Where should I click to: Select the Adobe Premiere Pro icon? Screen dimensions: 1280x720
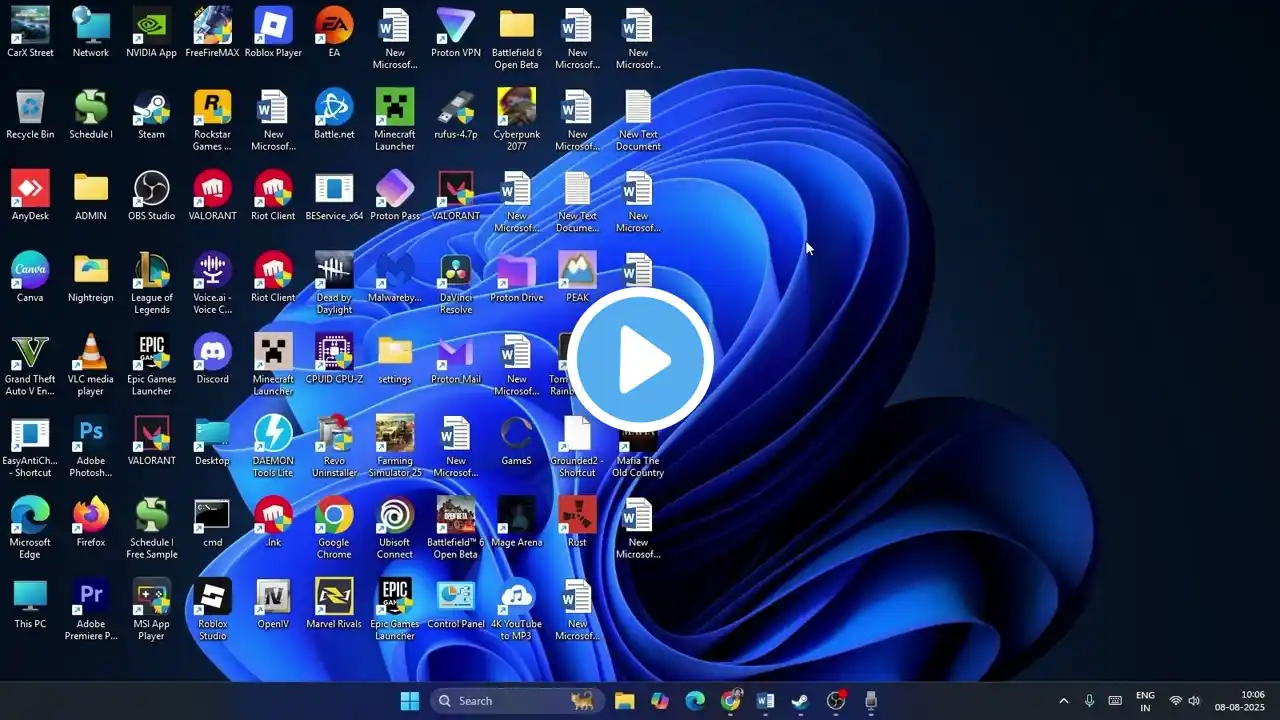[x=91, y=609]
